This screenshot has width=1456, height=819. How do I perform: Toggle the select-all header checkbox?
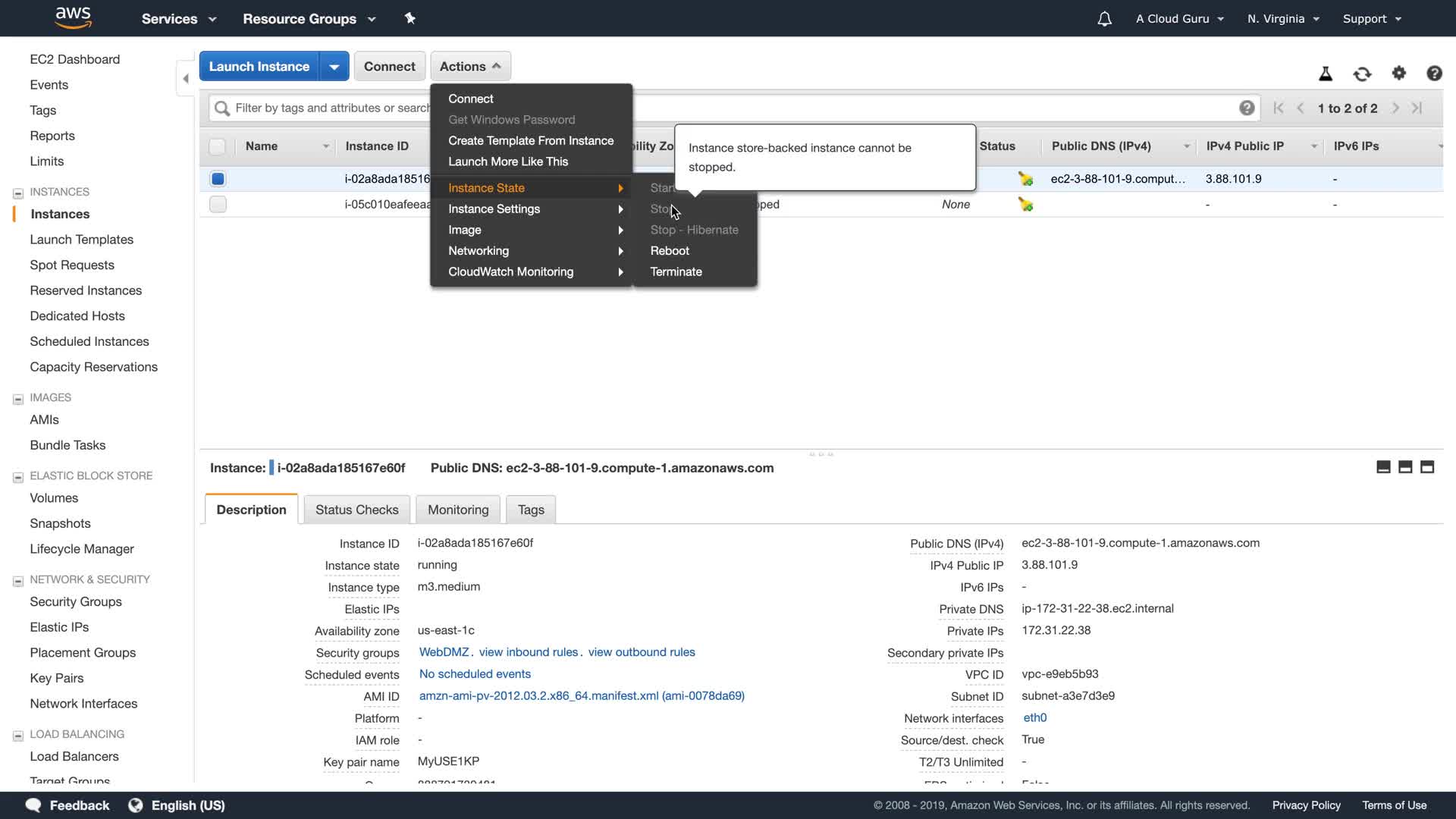pos(218,146)
